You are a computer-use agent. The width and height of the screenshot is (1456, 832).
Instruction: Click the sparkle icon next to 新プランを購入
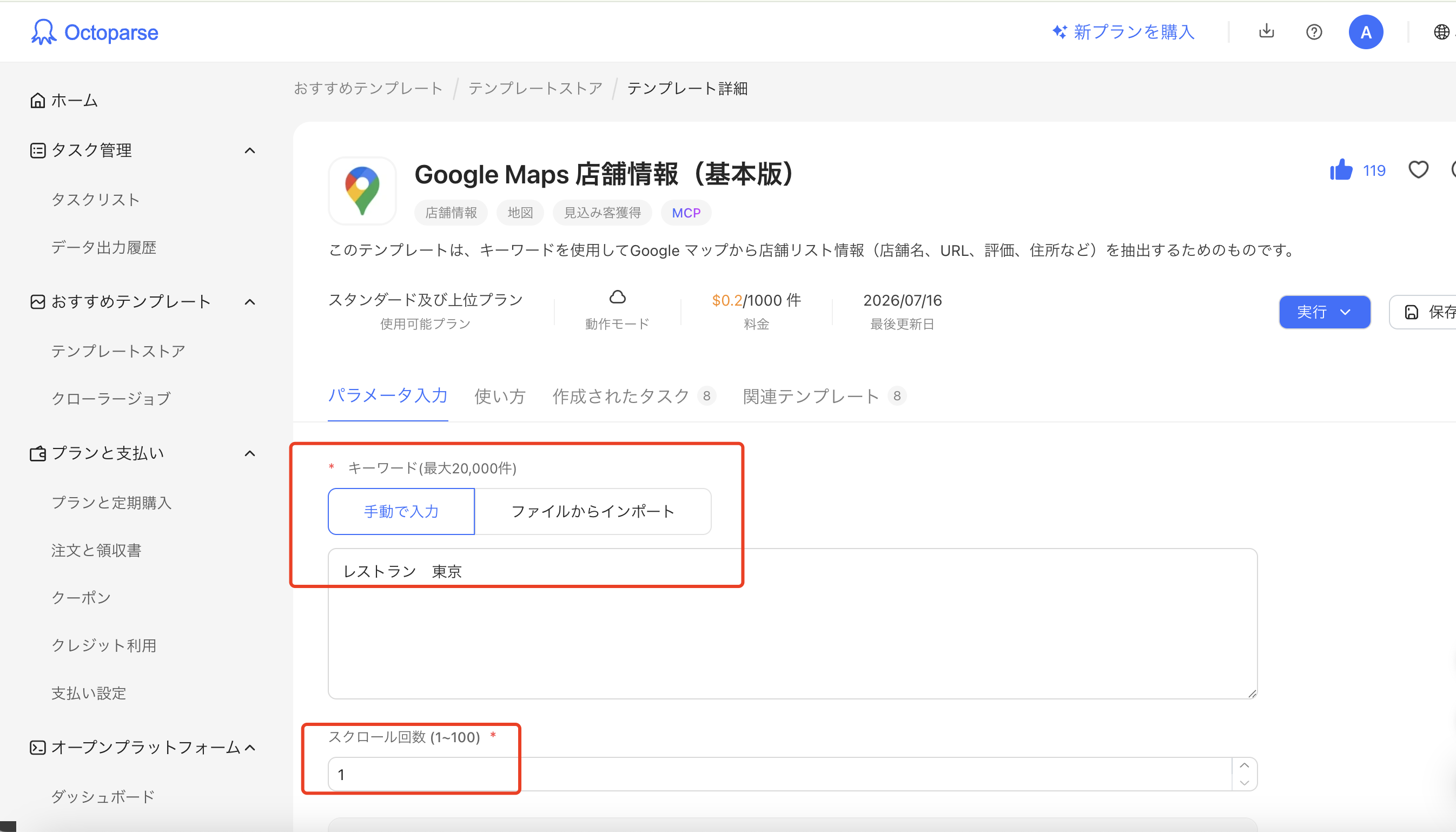point(1060,32)
